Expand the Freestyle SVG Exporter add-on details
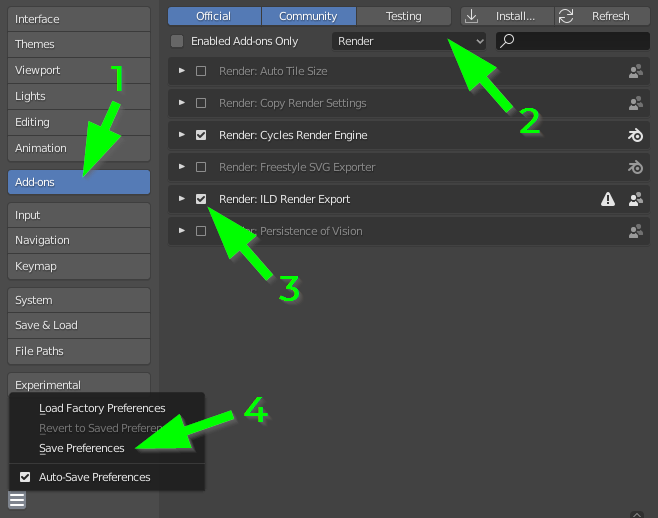 182,167
